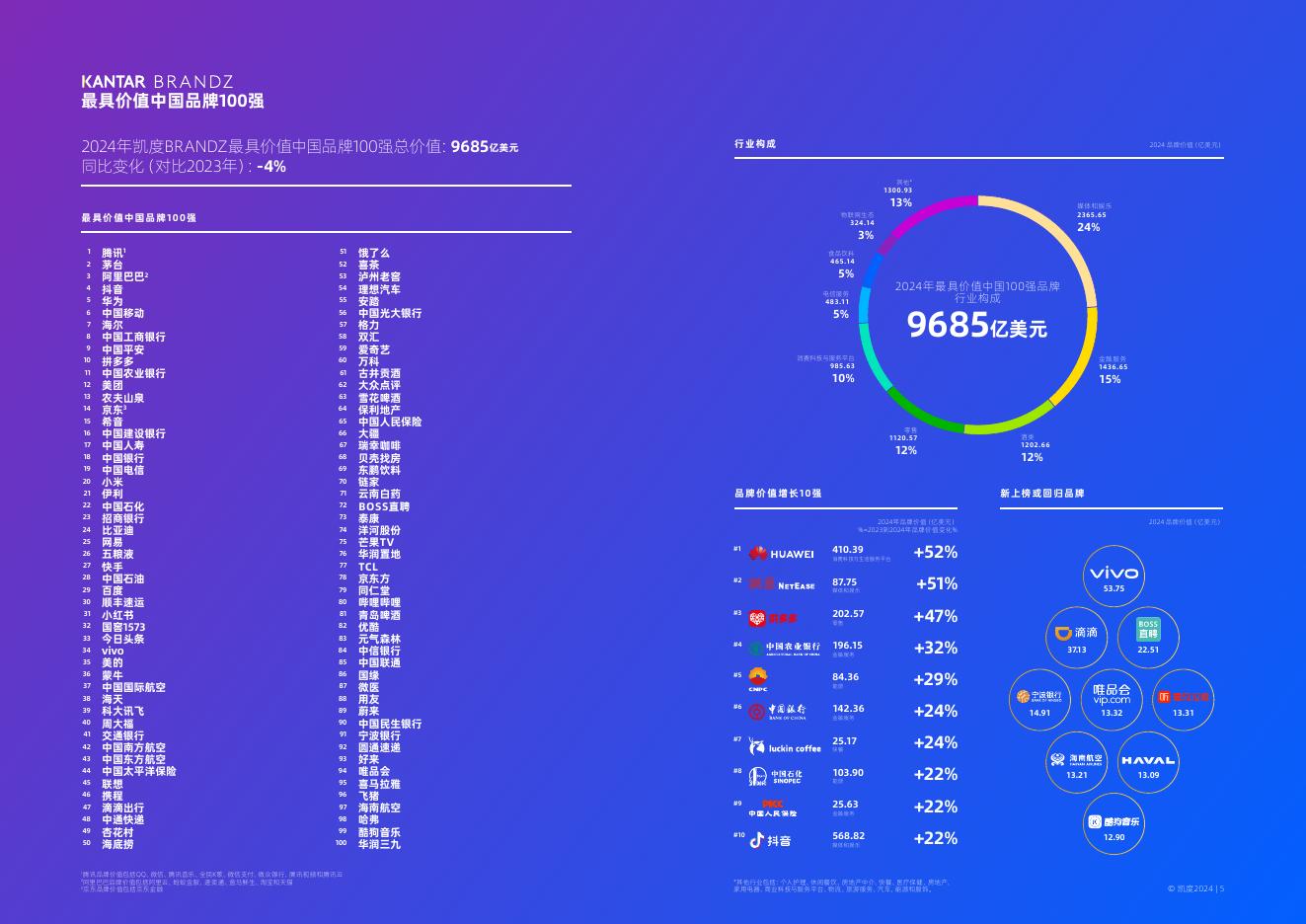
Task: Click the red Pinduoduo logo at growth rank 3
Action: [x=773, y=618]
